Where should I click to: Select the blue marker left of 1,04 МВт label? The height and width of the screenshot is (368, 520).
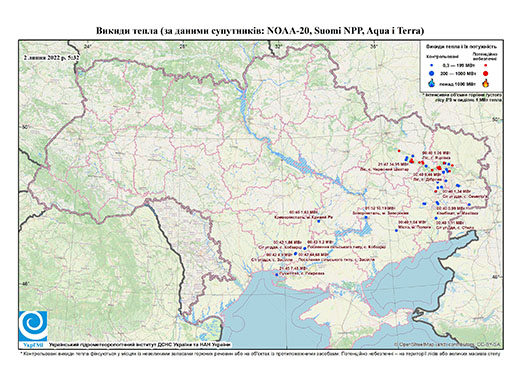pyautogui.click(x=396, y=230)
